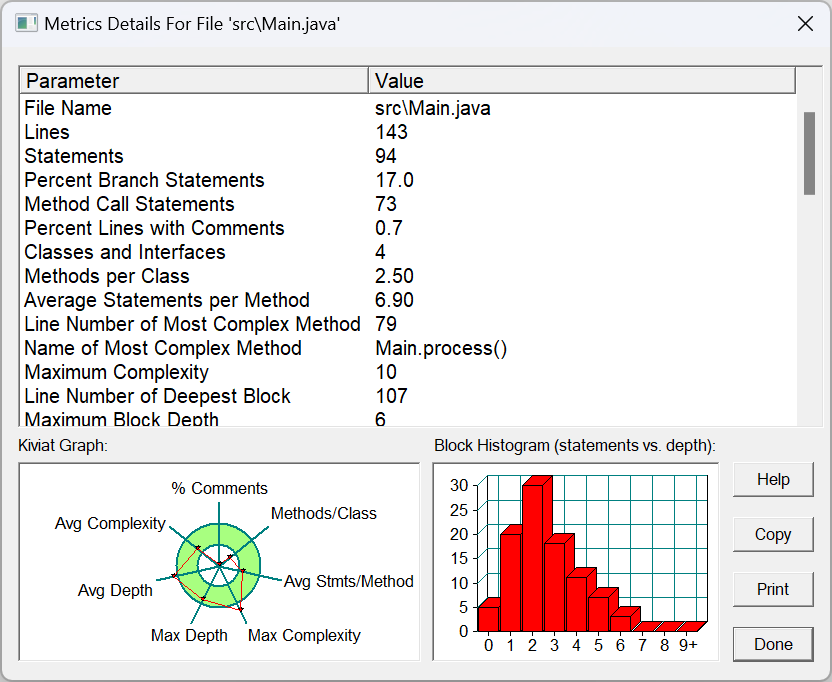Click the deepest block value 107
The height and width of the screenshot is (682, 832).
click(392, 396)
